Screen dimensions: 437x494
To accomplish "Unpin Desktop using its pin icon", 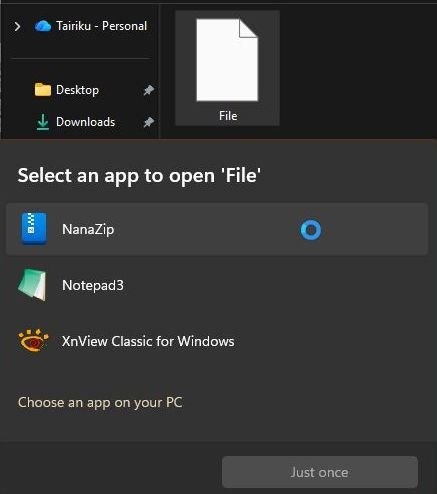I will coord(148,90).
